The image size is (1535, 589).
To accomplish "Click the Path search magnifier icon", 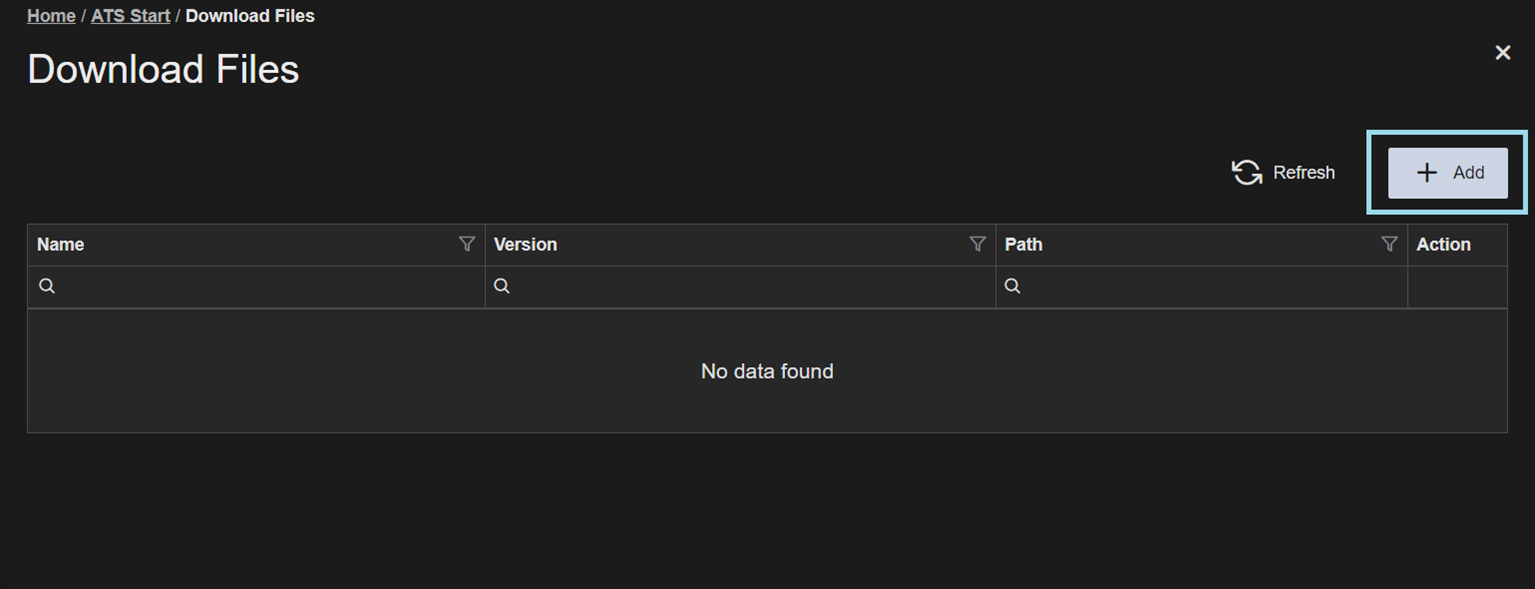I will [1012, 287].
